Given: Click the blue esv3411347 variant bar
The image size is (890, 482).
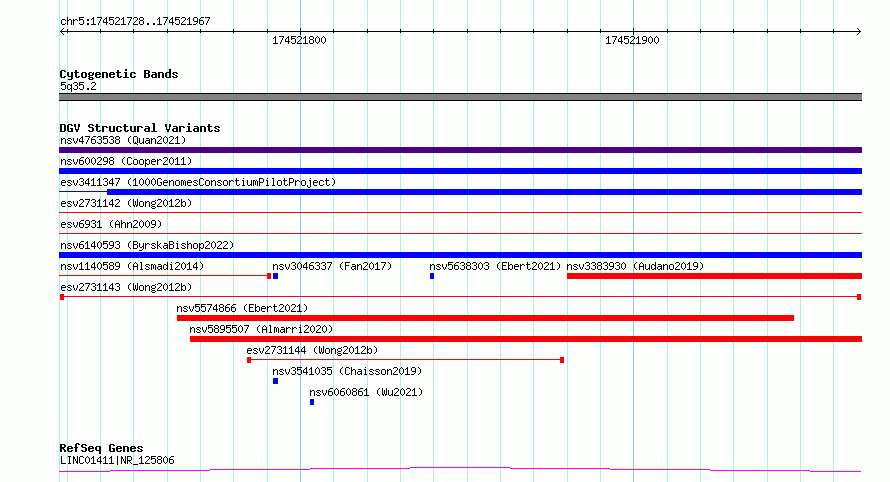Looking at the screenshot, I should [x=484, y=192].
